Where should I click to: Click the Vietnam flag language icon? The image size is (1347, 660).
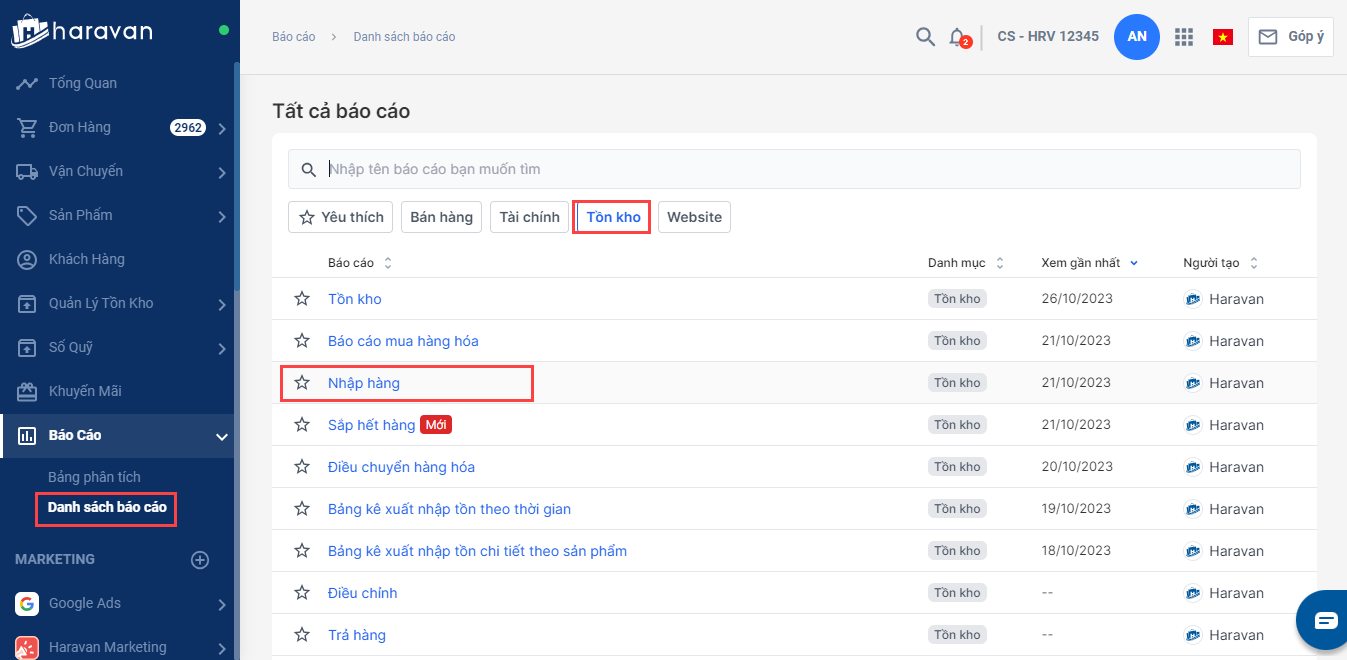pyautogui.click(x=1222, y=37)
